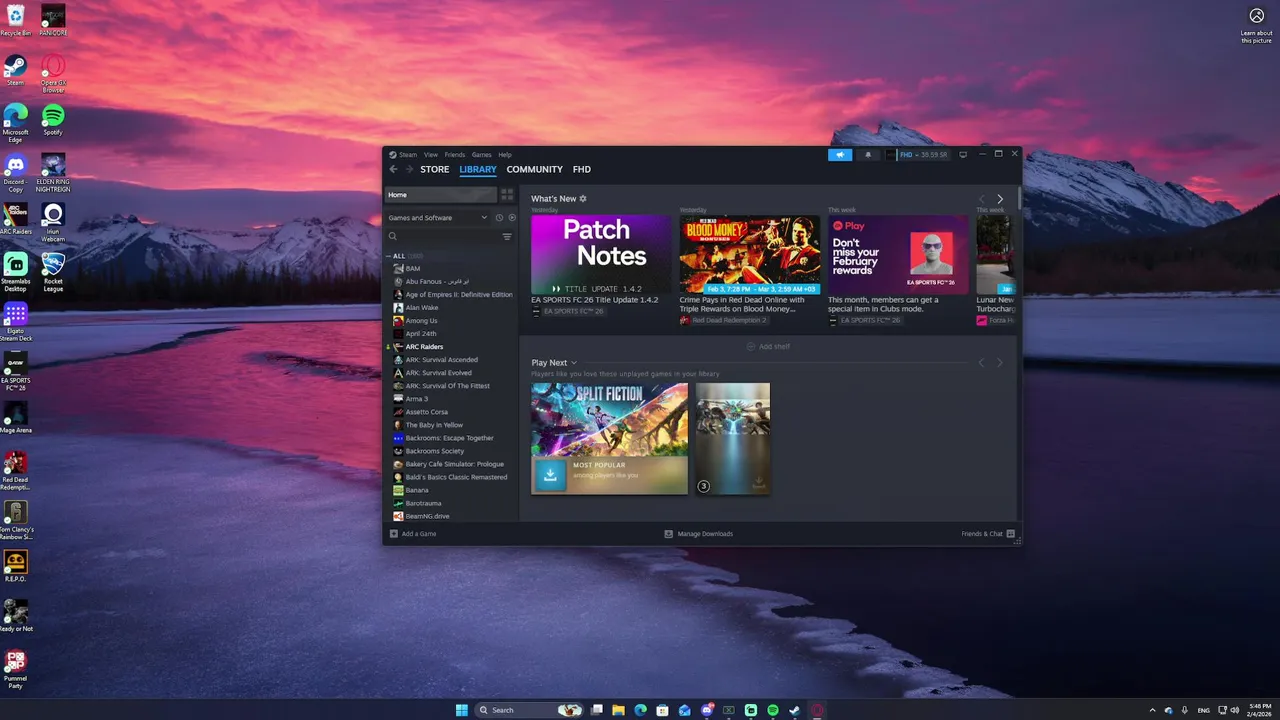The width and height of the screenshot is (1280, 720).
Task: Open Learn about this picture
Action: click(x=1257, y=24)
